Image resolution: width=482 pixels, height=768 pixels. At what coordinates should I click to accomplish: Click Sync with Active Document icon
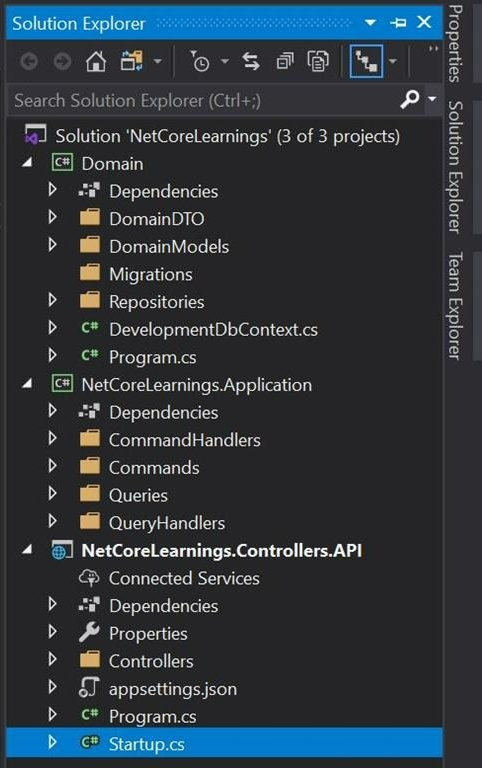251,61
